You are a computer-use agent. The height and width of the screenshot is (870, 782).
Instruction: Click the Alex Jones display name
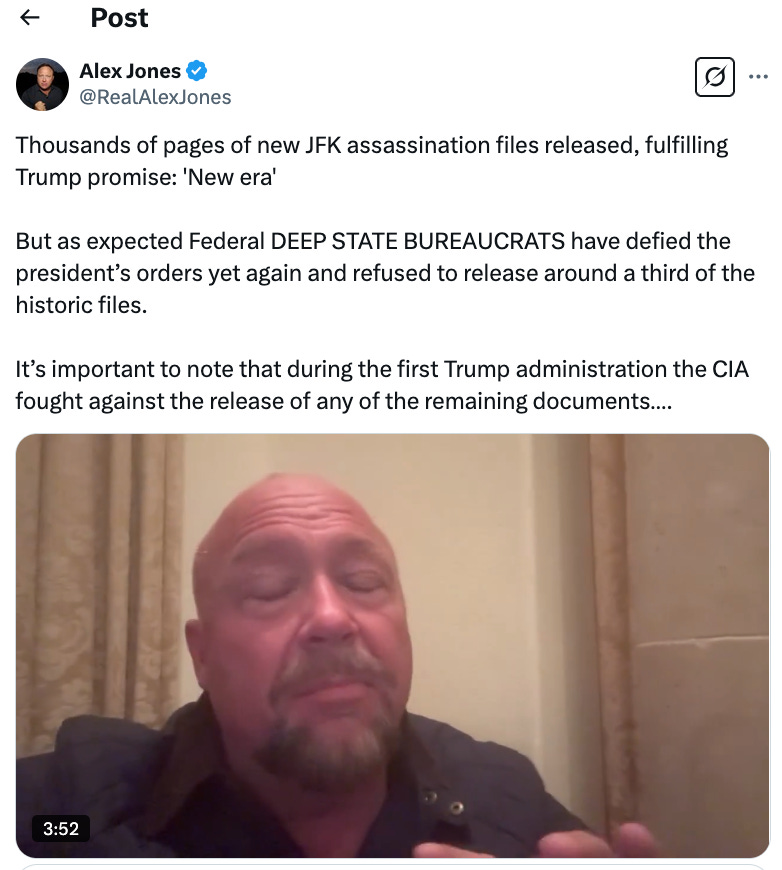point(130,71)
